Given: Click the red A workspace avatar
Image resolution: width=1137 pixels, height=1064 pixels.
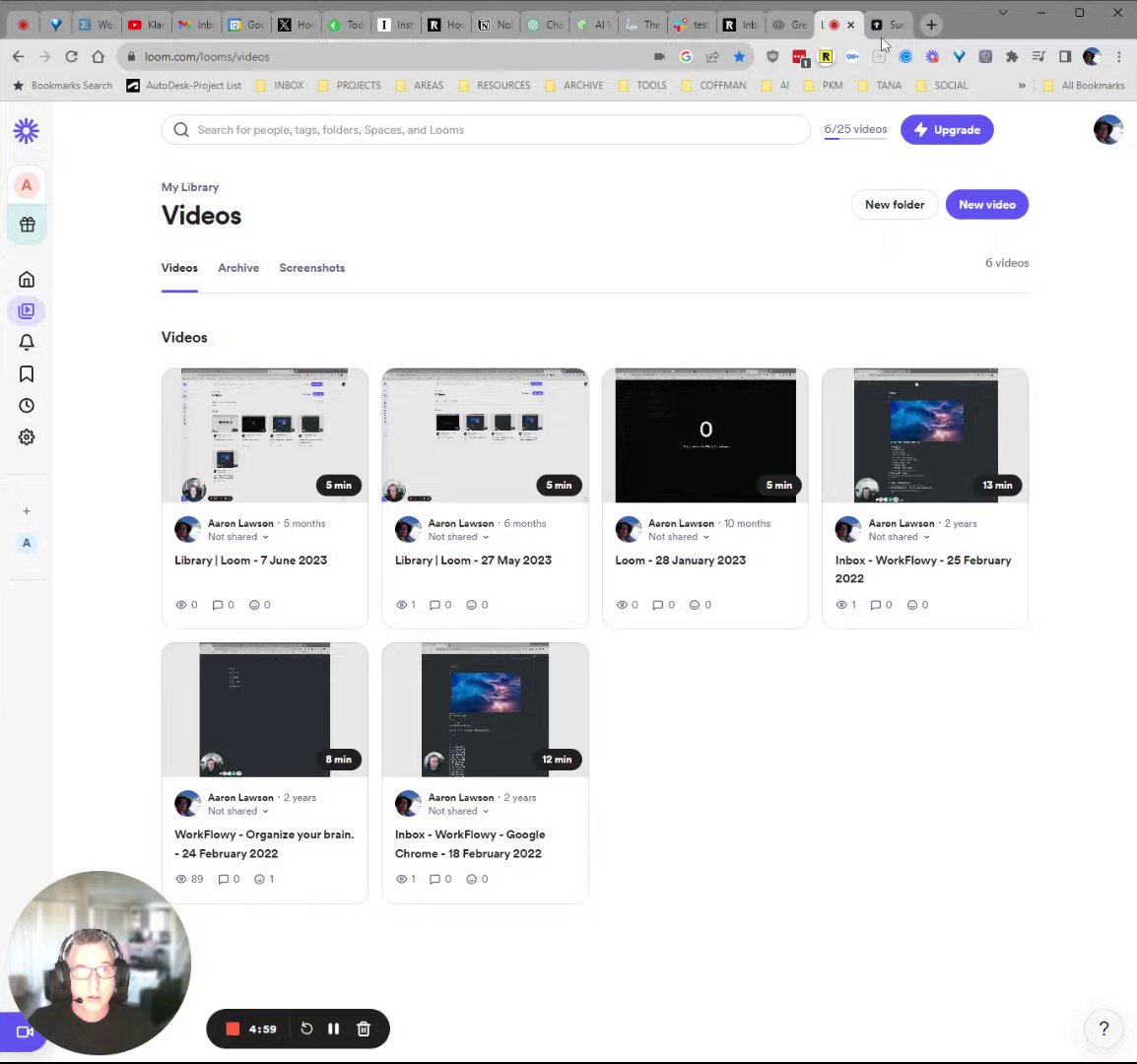Looking at the screenshot, I should pyautogui.click(x=27, y=185).
